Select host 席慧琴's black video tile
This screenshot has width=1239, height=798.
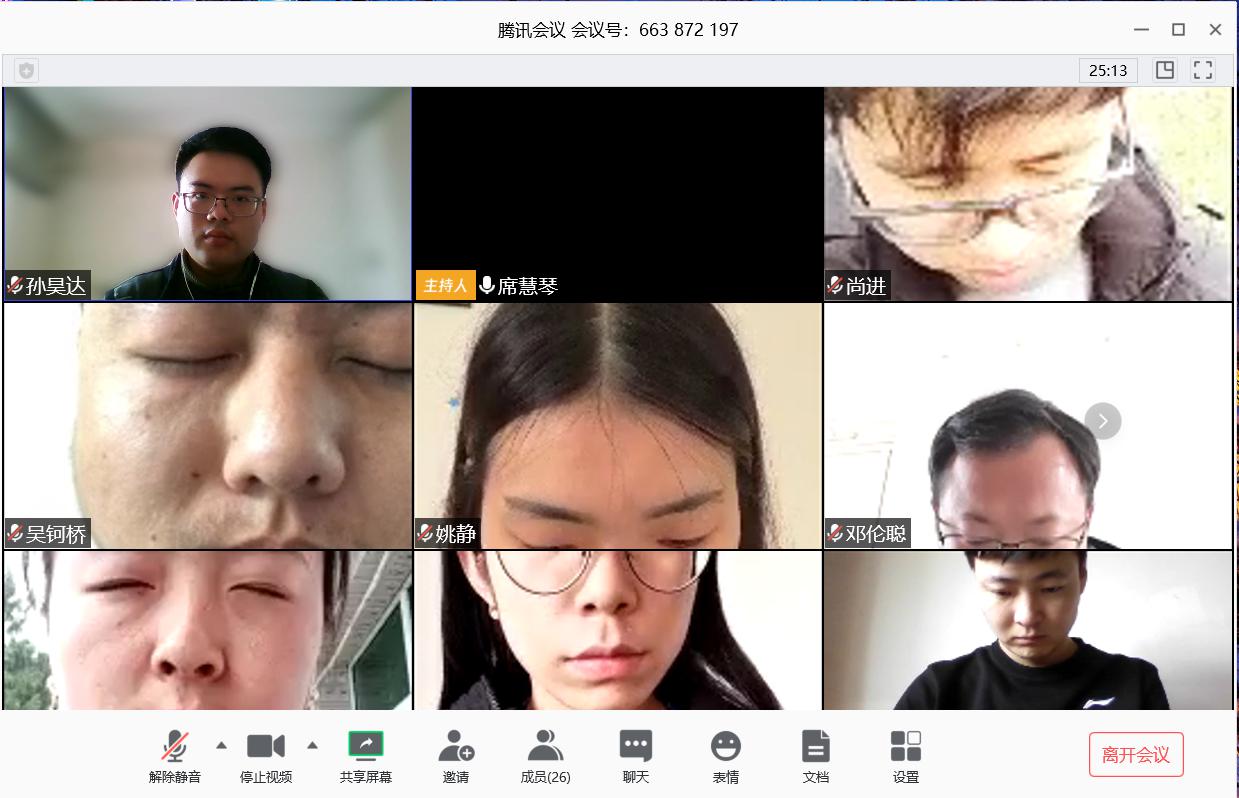618,193
